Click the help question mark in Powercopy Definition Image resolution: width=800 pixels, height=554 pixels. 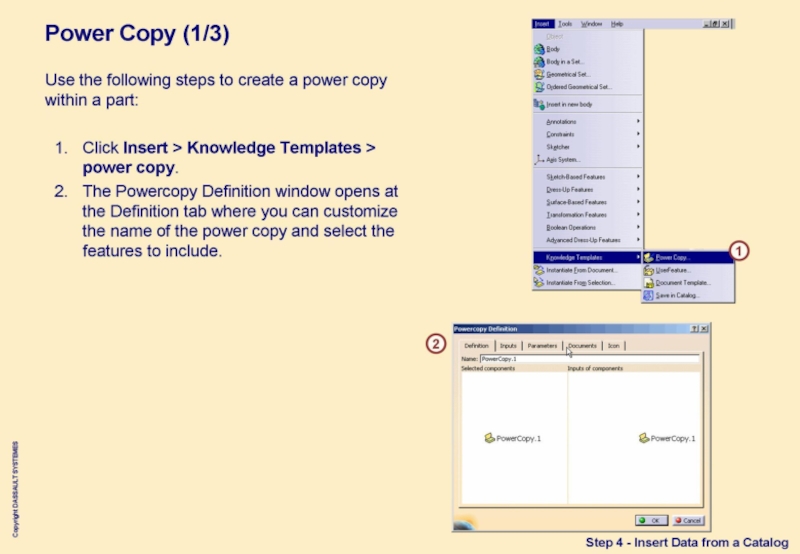pos(694,329)
